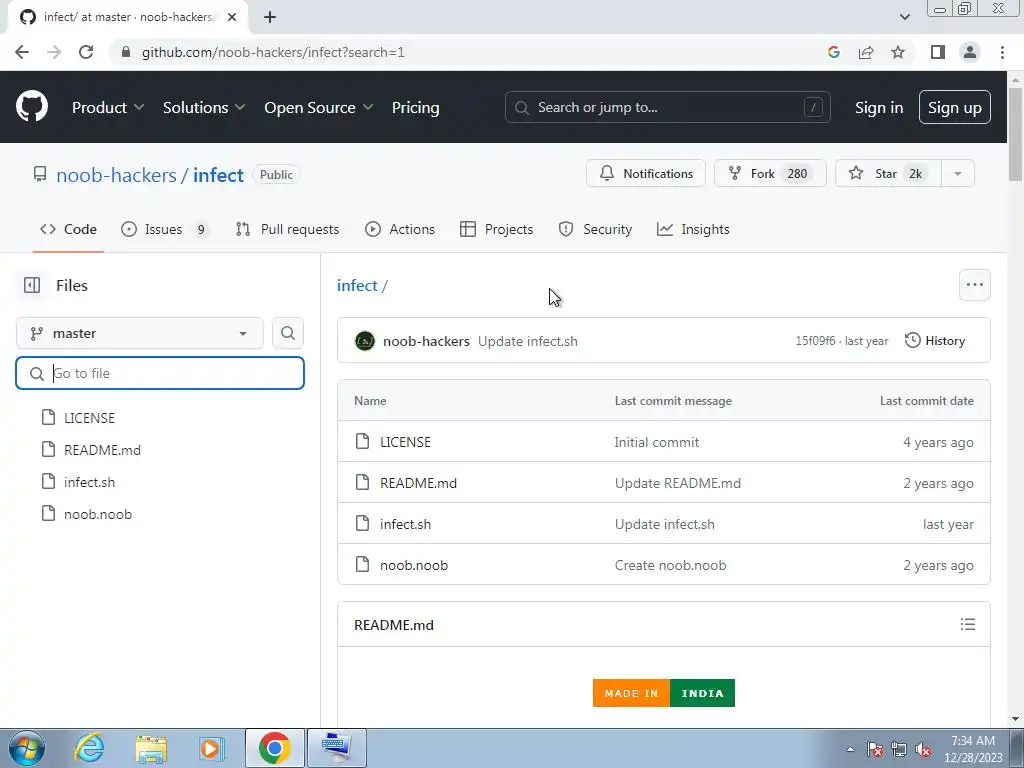Collapse file tree panel icon

pyautogui.click(x=31, y=285)
